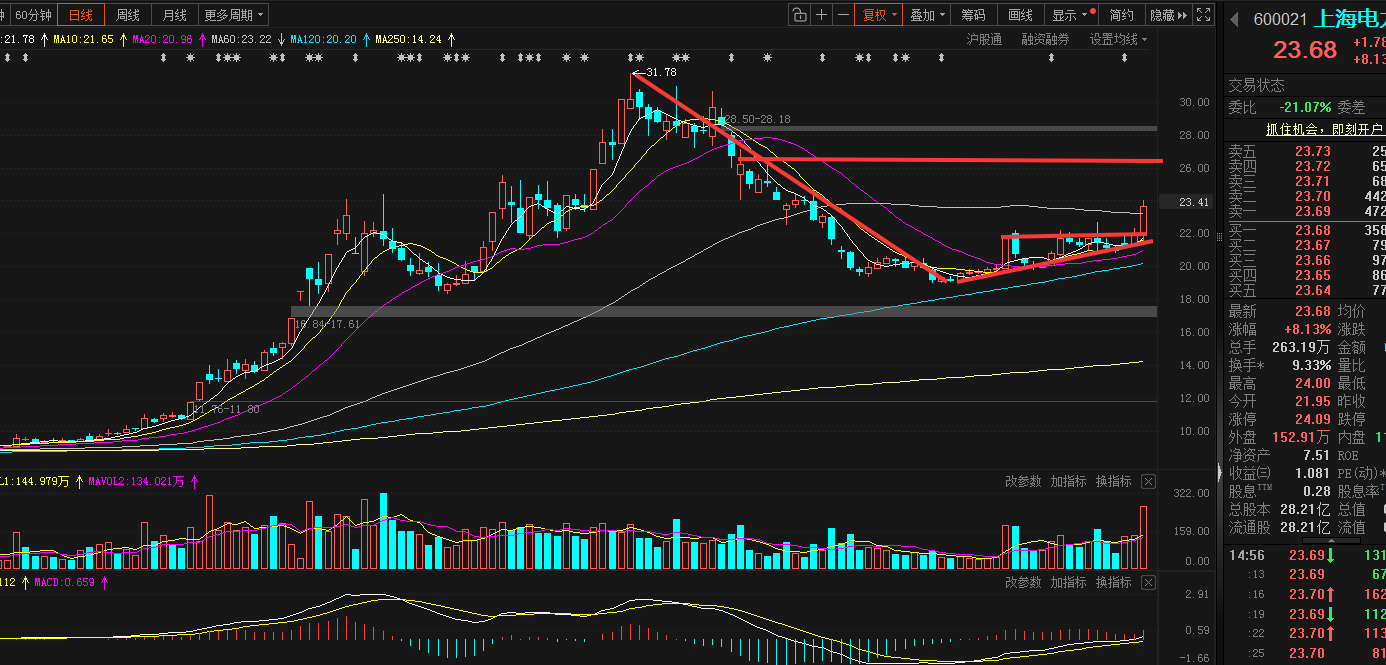Activate the 画线 drawing tool
The image size is (1386, 665).
pos(1020,15)
